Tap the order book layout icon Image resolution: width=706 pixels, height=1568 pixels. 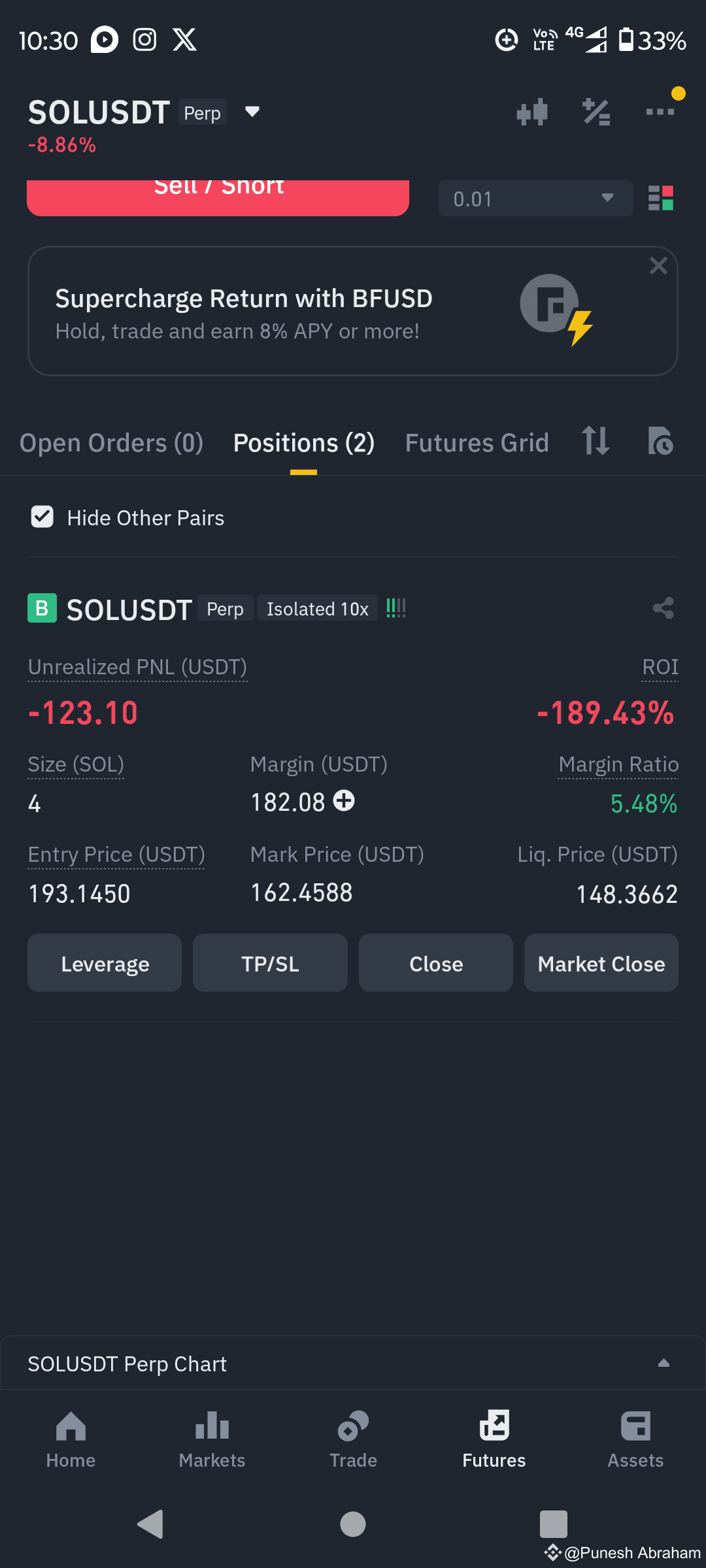pos(660,198)
